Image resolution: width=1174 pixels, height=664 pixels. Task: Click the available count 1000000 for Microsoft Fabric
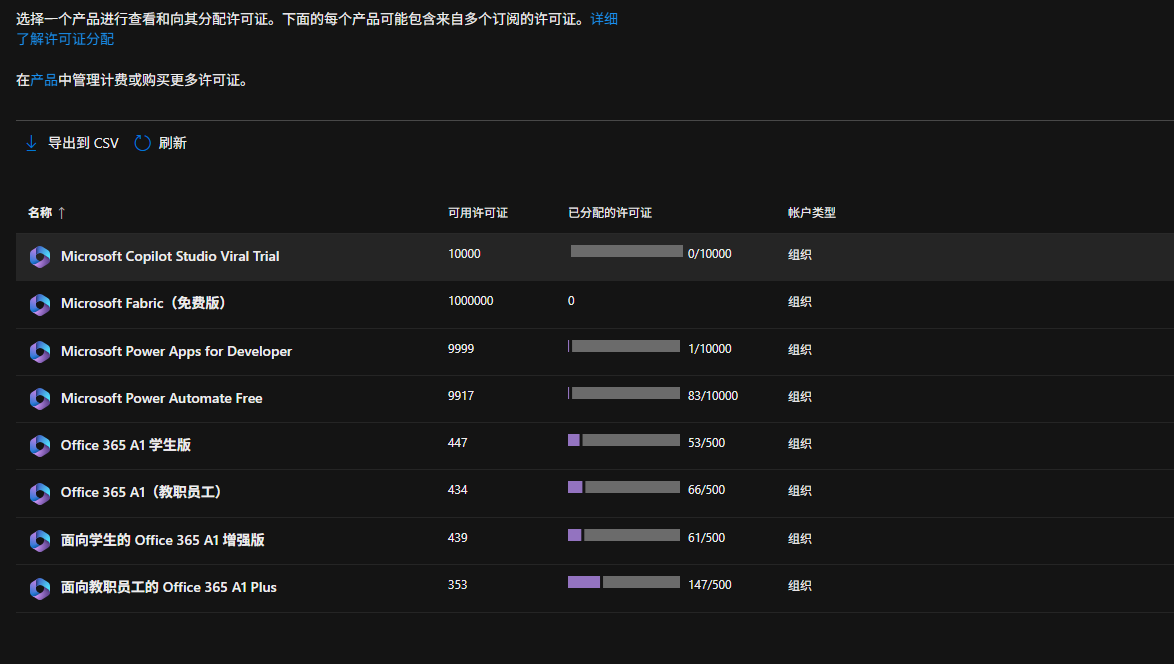[x=471, y=301]
